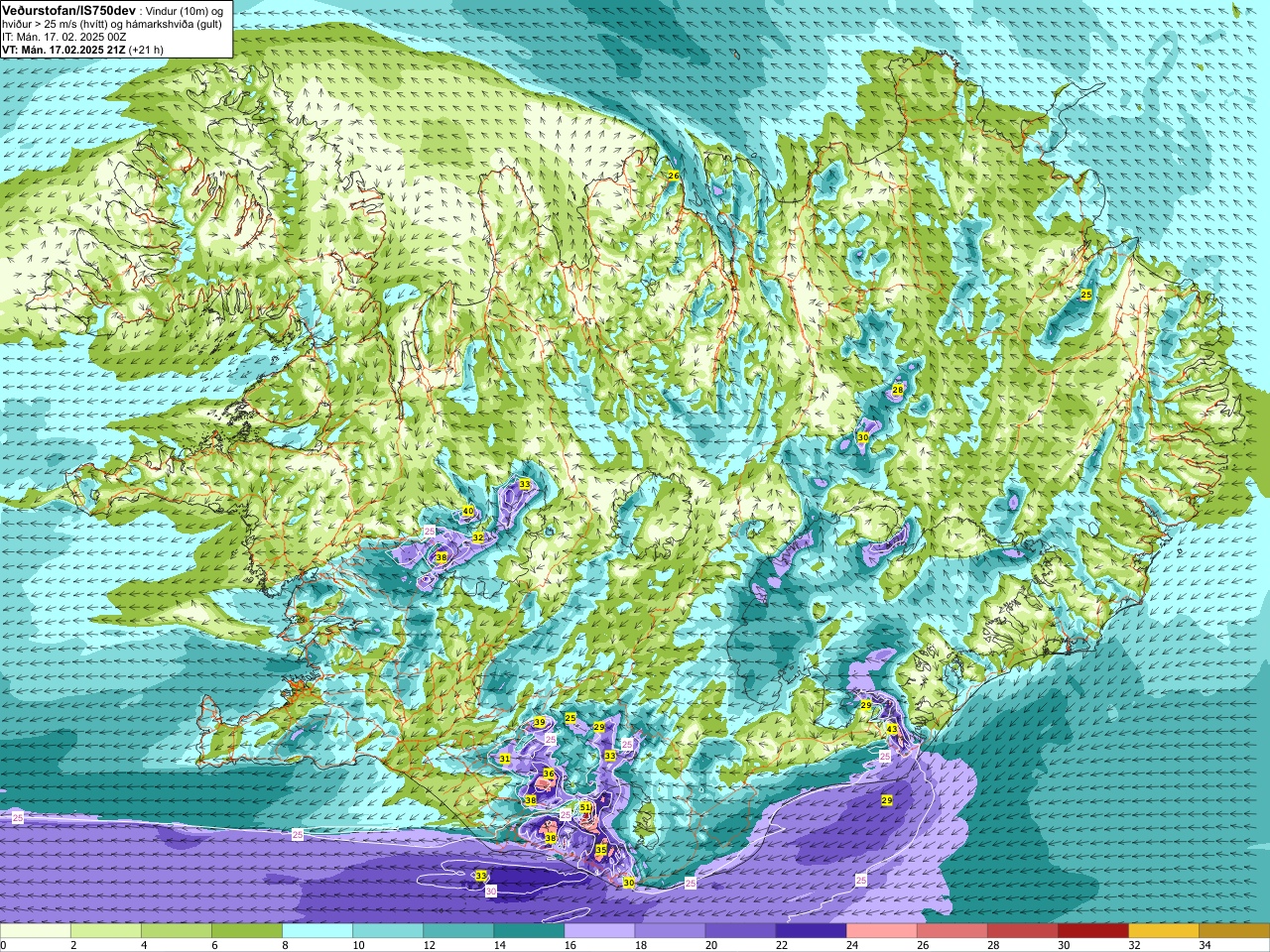Select the orange-yellow 32–34 legend swatch
Image resolution: width=1270 pixels, height=952 pixels.
tap(1163, 931)
